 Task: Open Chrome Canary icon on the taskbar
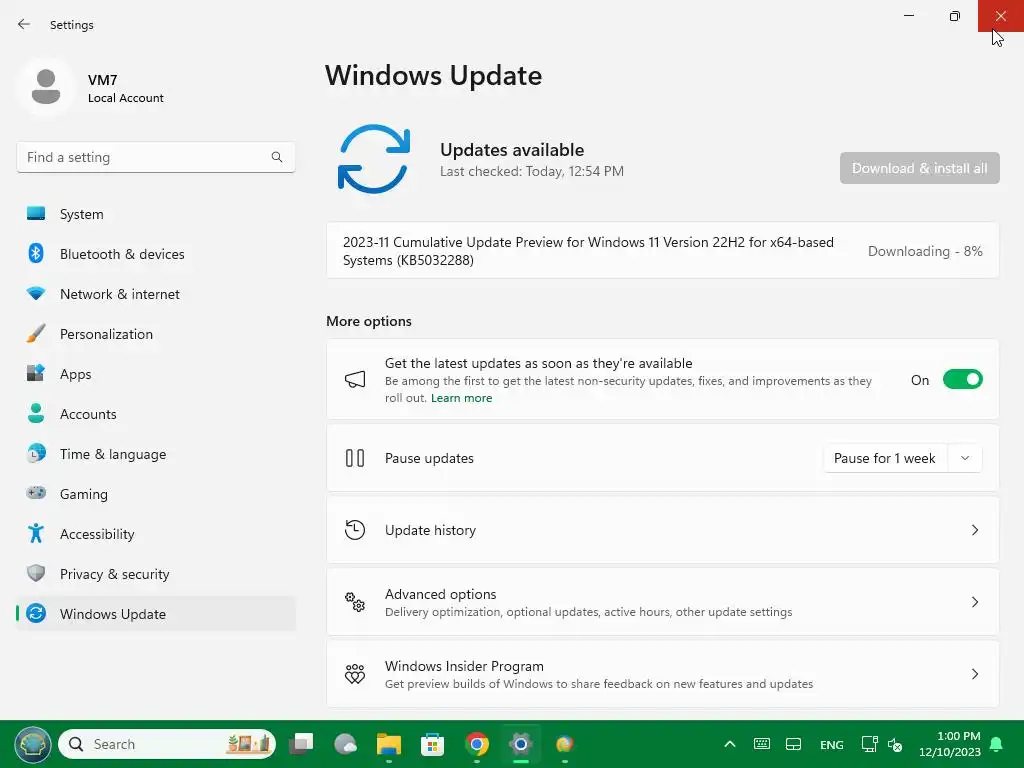564,744
